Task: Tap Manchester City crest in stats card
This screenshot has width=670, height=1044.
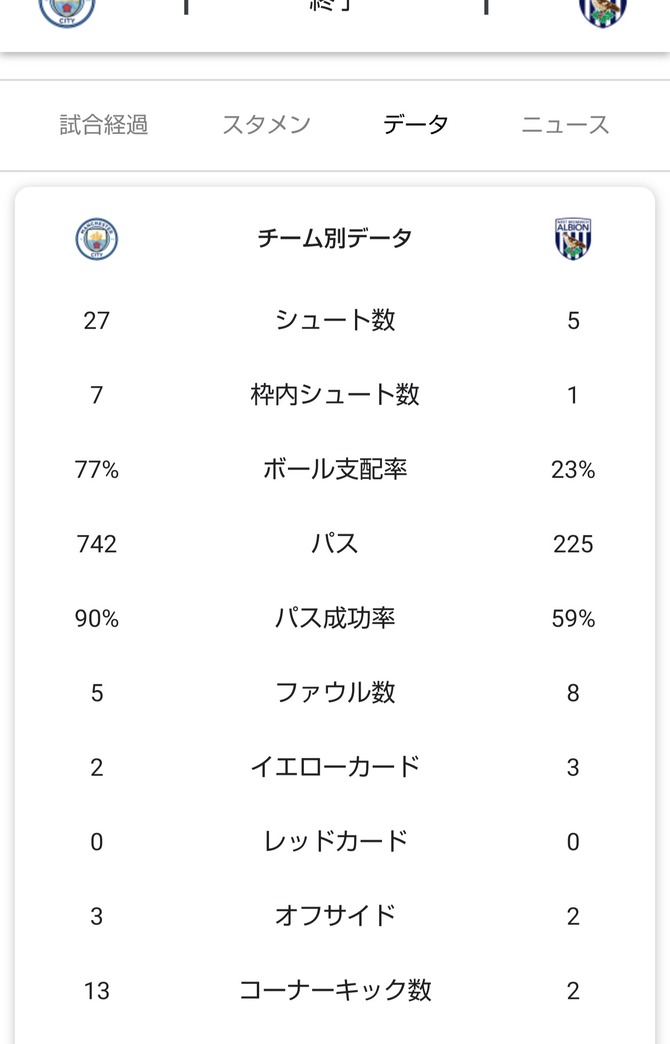Action: click(x=97, y=238)
